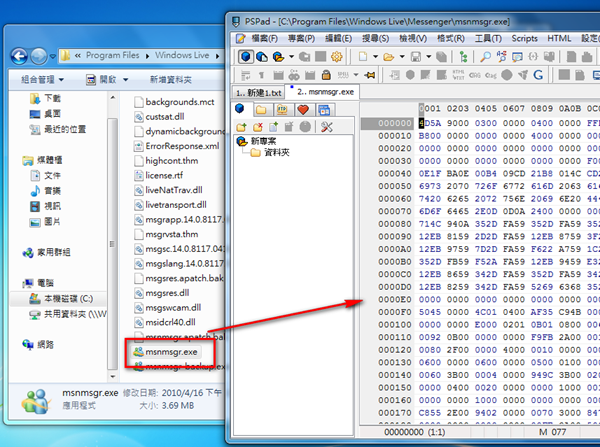
Task: Switch to the FTP panel tab
Action: tap(282, 108)
